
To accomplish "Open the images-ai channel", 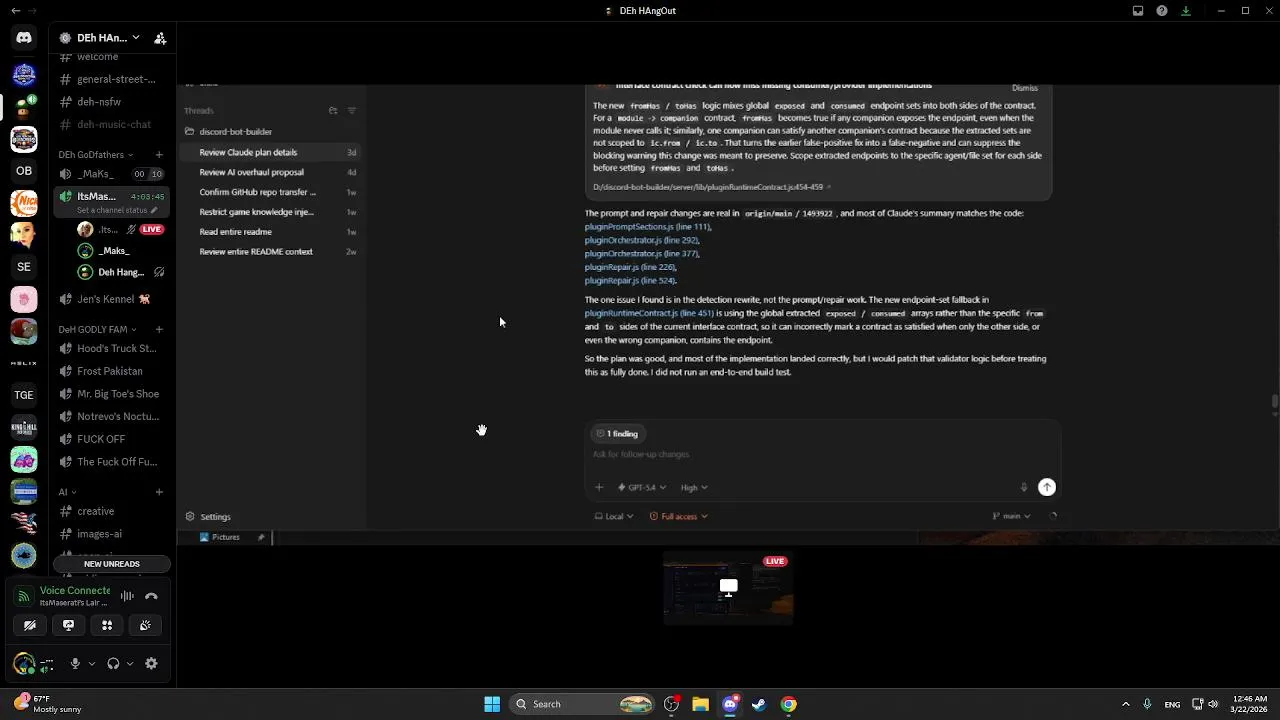I will [x=111, y=534].
